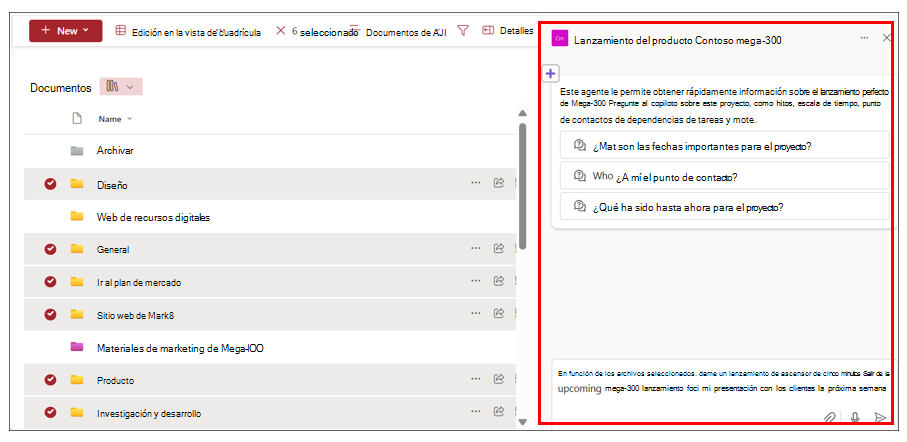Screen dimensions: 907x442
Task: Click the grey Archivar folder icon
Action: (x=76, y=150)
